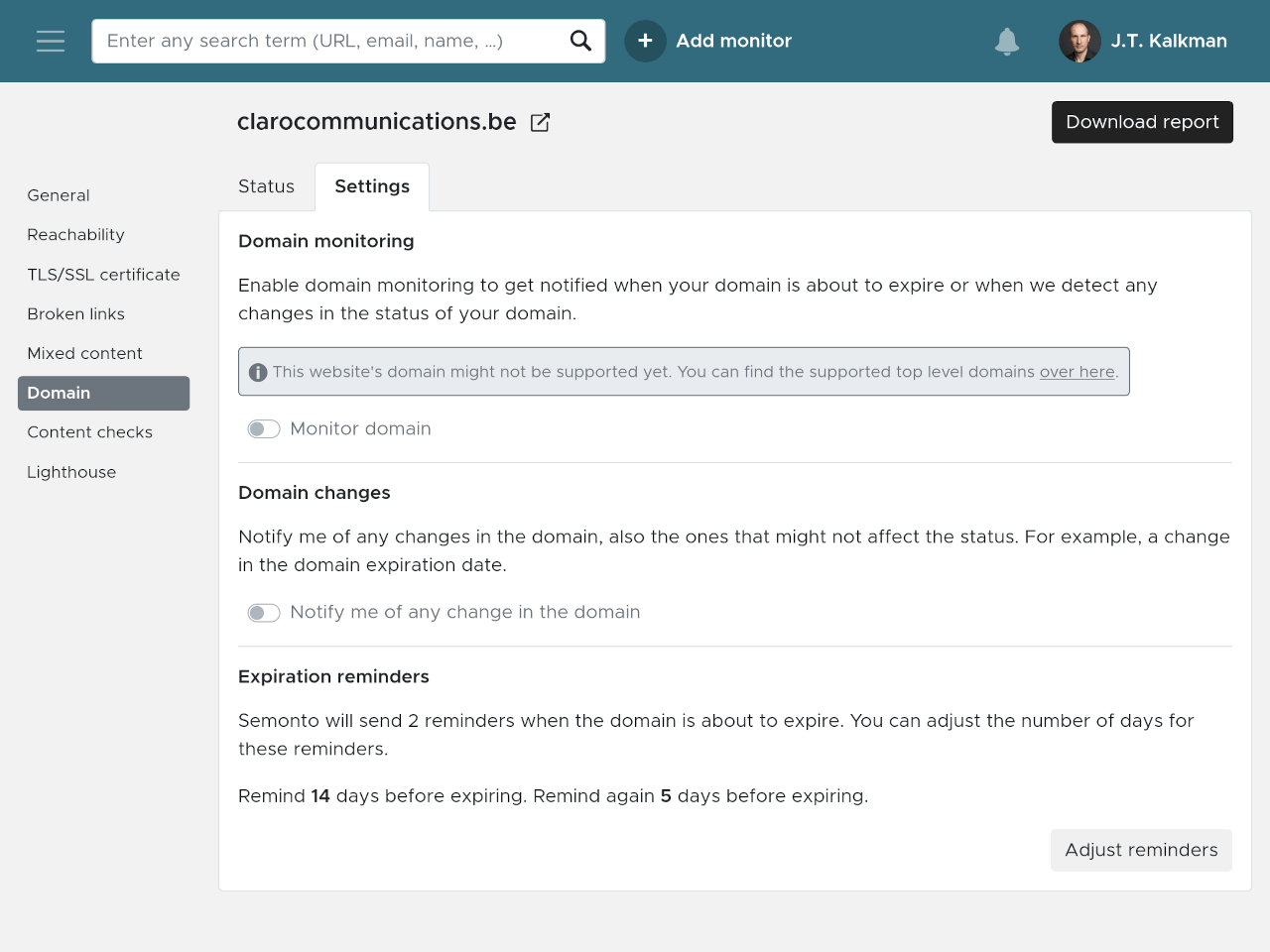
Task: Click the "5" days reminder value
Action: [666, 796]
